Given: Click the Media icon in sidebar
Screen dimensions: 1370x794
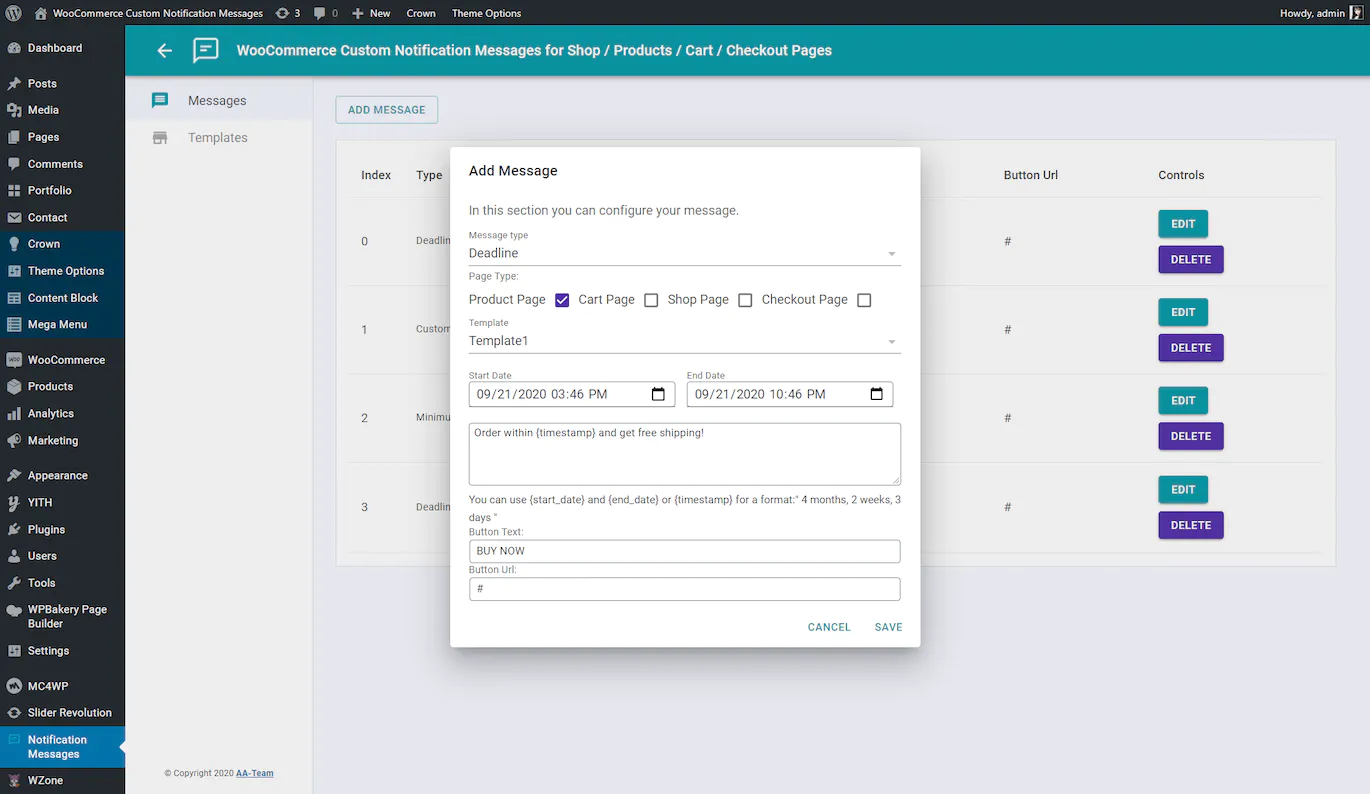Looking at the screenshot, I should click(x=14, y=110).
